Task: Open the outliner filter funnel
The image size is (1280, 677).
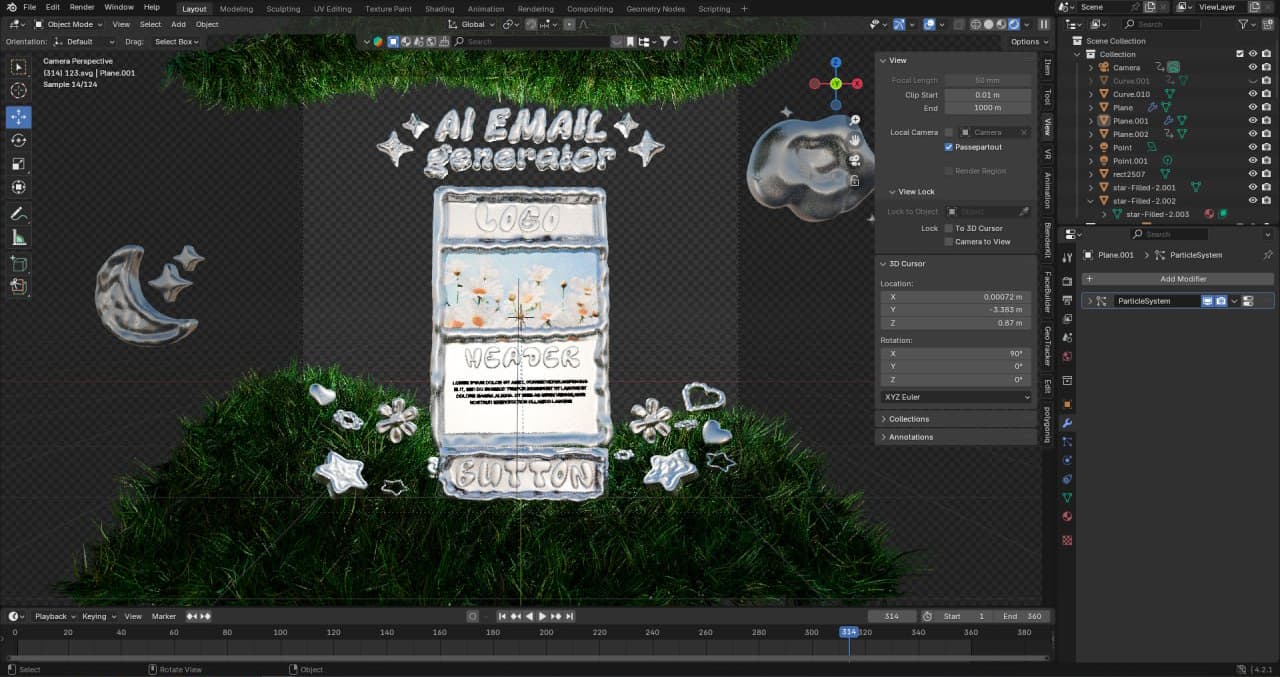Action: [1244, 24]
